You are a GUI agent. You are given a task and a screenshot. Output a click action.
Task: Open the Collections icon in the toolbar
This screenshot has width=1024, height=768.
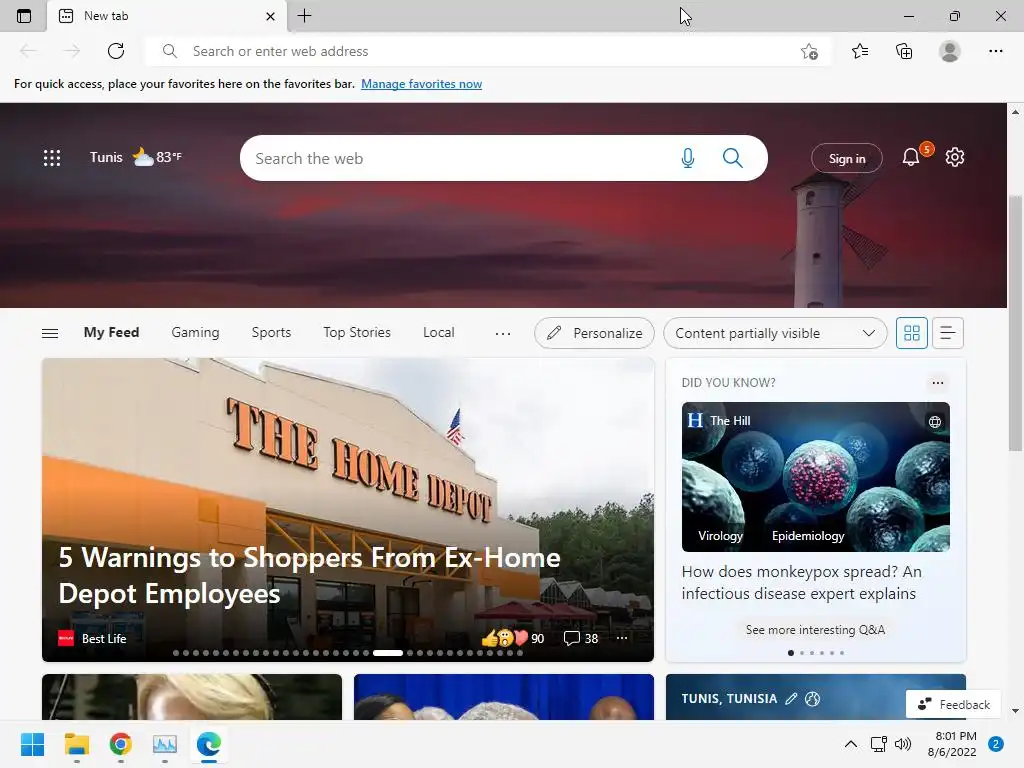(x=904, y=51)
